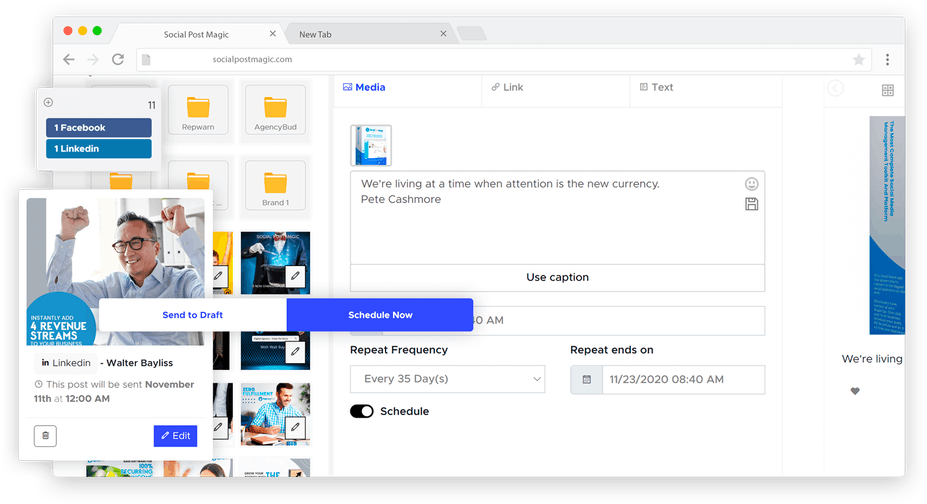Click the blue preview image on right
This screenshot has height=504, width=927.
click(x=887, y=225)
